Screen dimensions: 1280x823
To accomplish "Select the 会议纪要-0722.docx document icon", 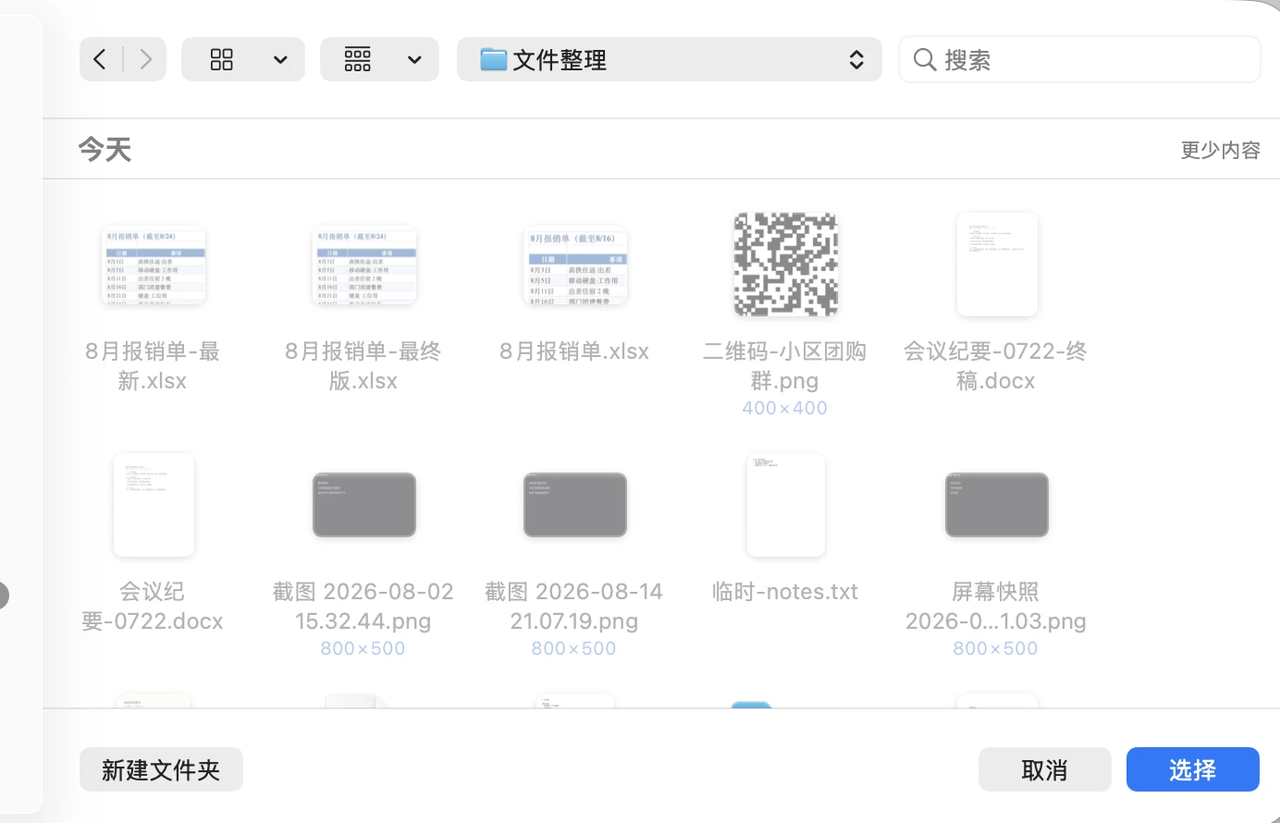I will pyautogui.click(x=153, y=505).
